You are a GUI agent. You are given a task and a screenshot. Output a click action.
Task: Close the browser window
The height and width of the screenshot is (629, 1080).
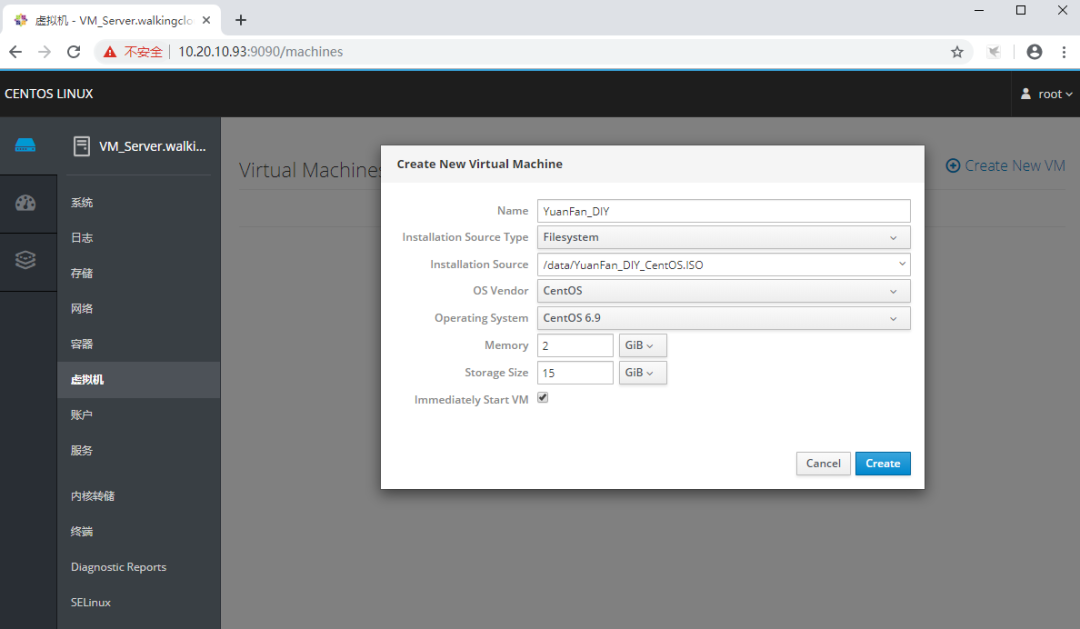[x=1062, y=10]
